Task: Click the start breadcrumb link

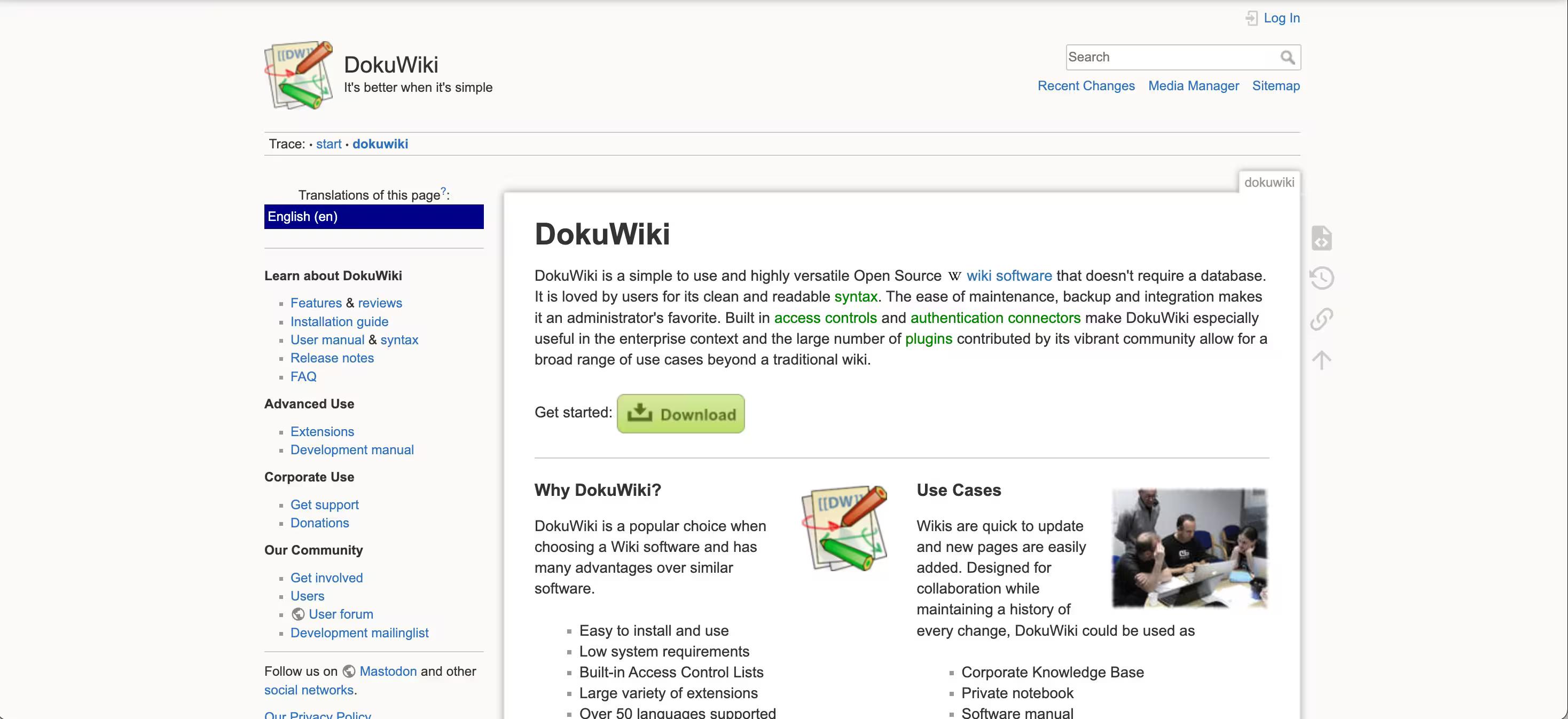Action: pos(328,144)
